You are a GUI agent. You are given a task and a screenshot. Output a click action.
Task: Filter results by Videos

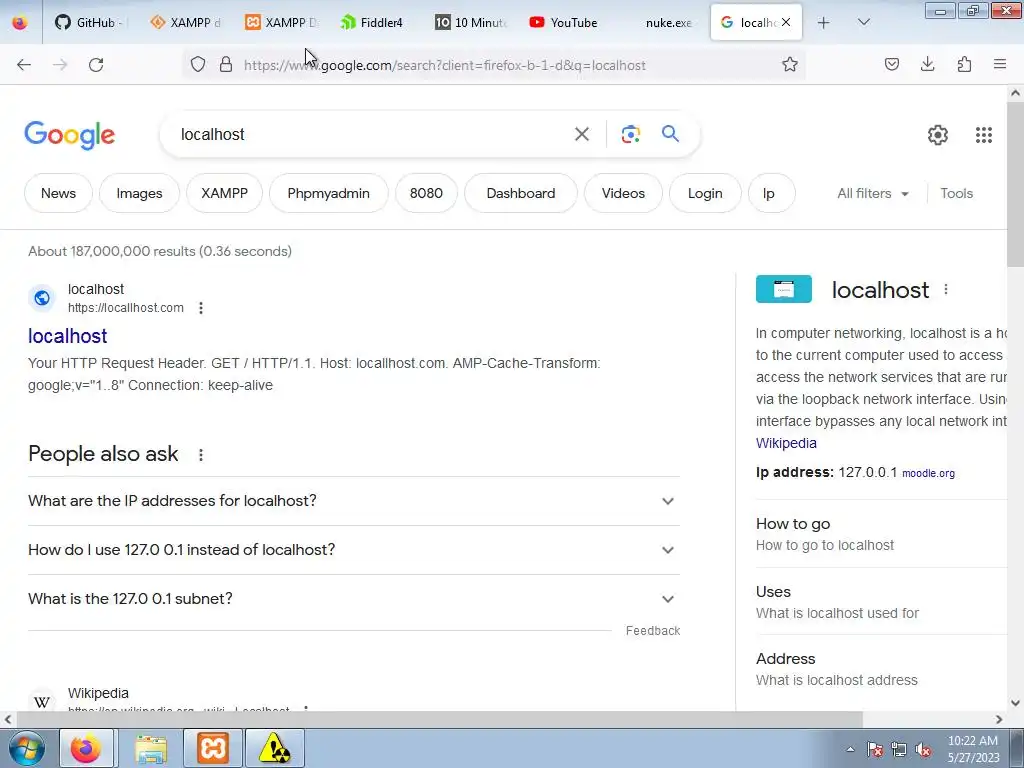point(623,193)
